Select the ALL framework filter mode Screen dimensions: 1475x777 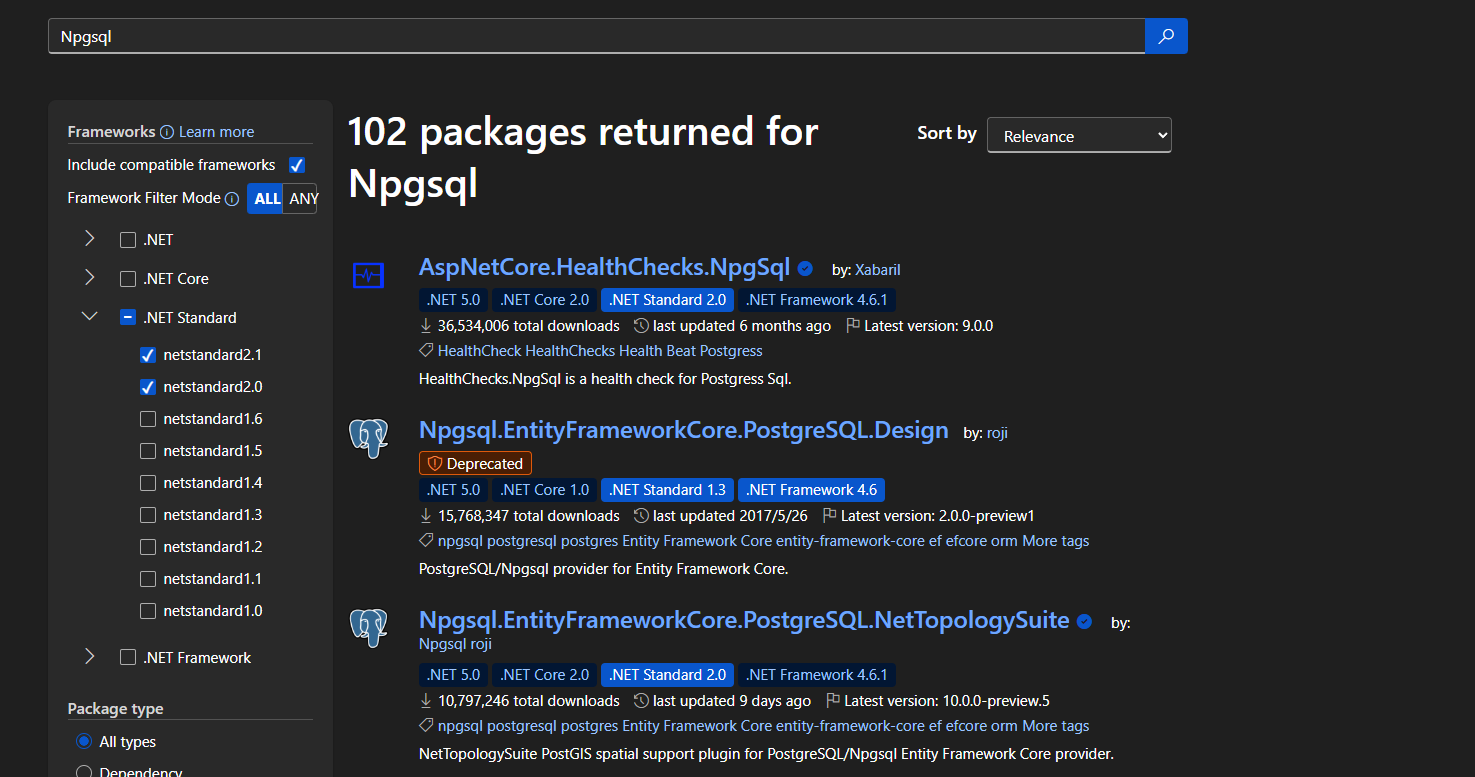pyautogui.click(x=265, y=198)
